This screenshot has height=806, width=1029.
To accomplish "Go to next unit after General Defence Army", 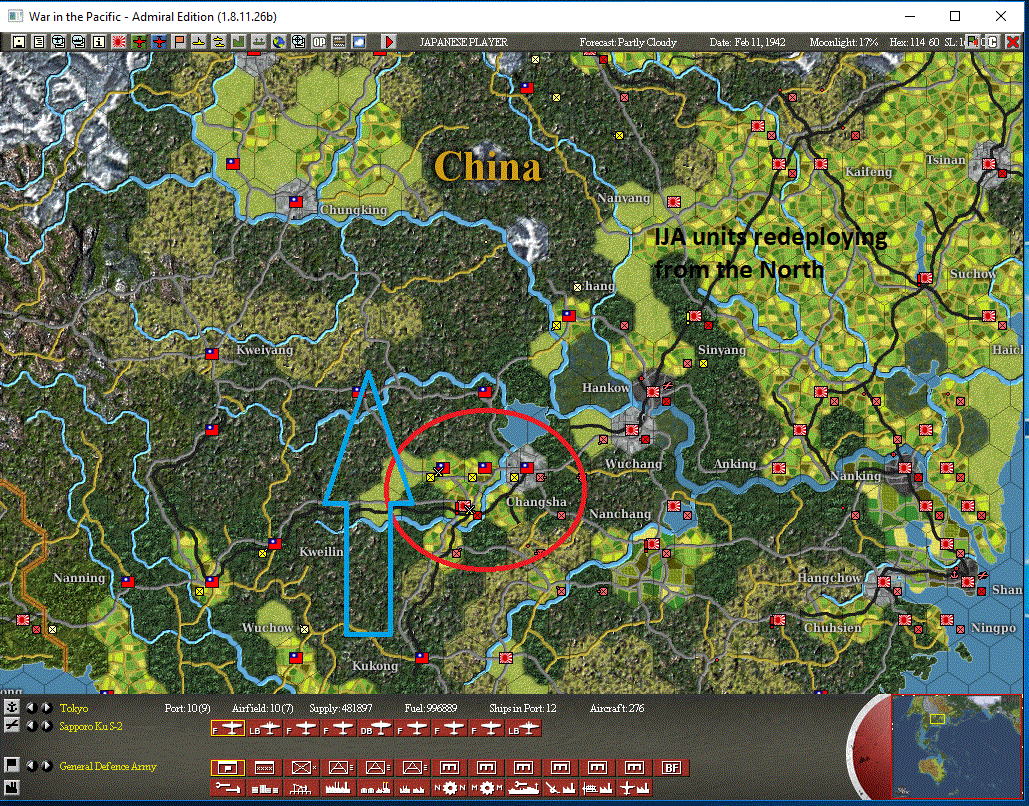I will [x=47, y=766].
